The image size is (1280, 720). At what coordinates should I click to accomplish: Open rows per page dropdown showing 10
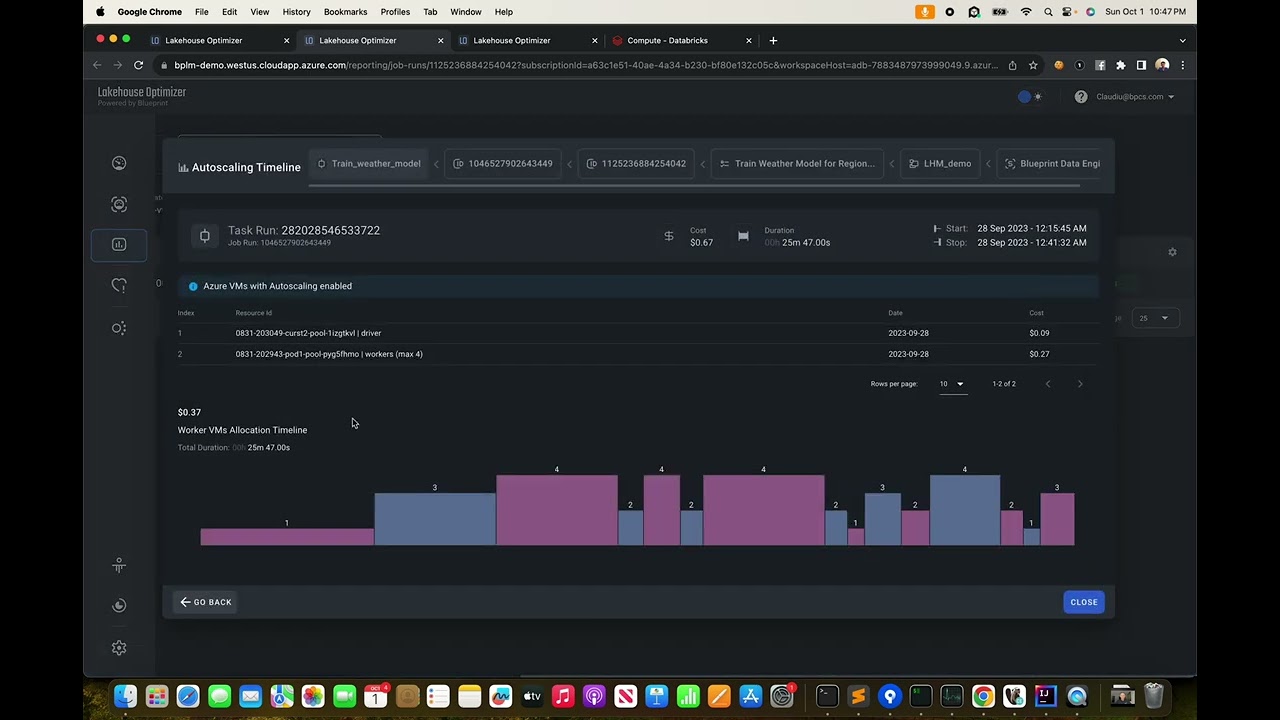tap(952, 384)
